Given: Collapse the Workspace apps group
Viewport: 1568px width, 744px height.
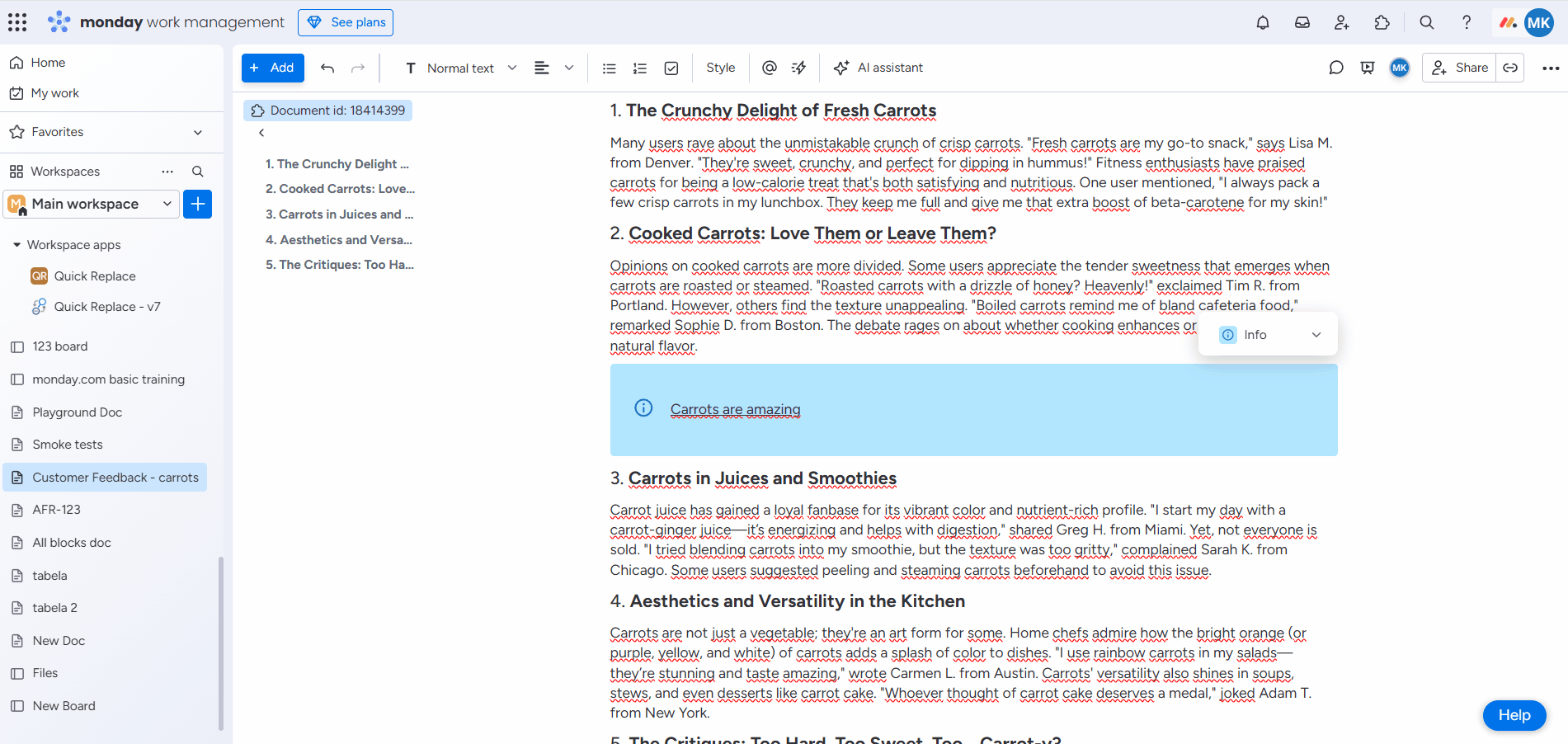Looking at the screenshot, I should (x=16, y=245).
